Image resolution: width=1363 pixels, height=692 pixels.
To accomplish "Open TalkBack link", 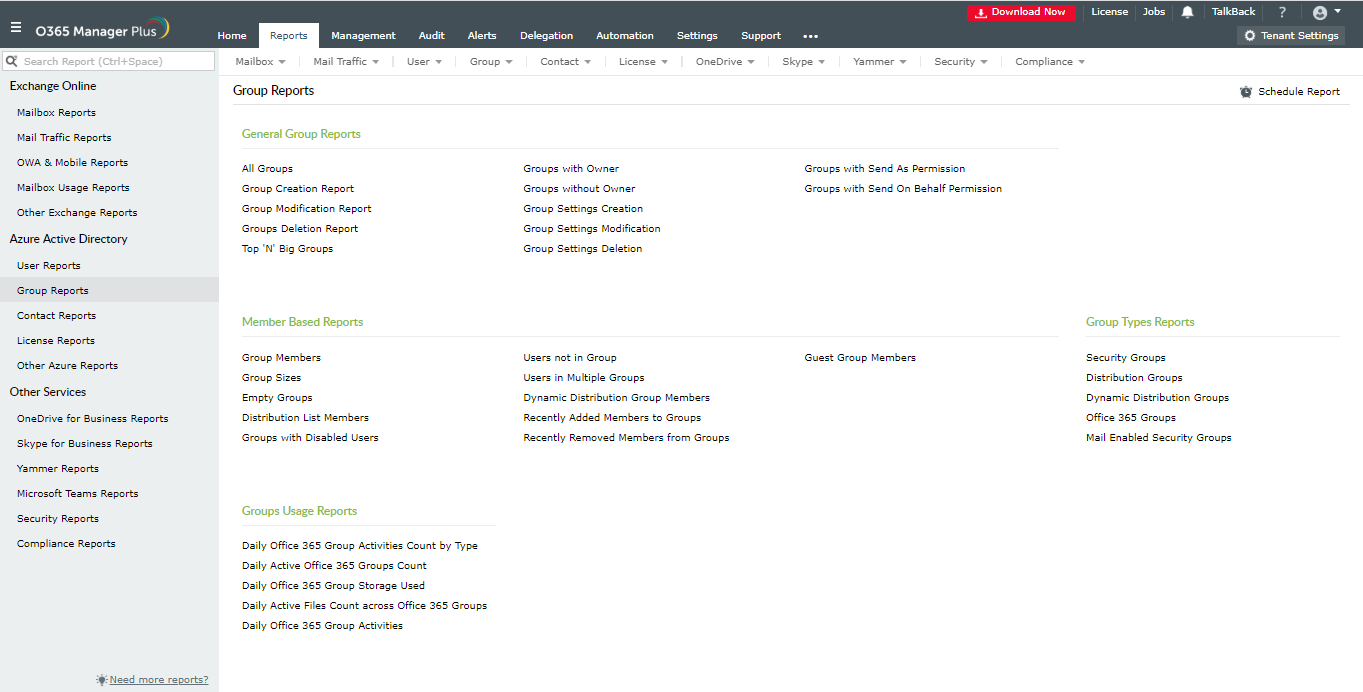I will [x=1233, y=12].
